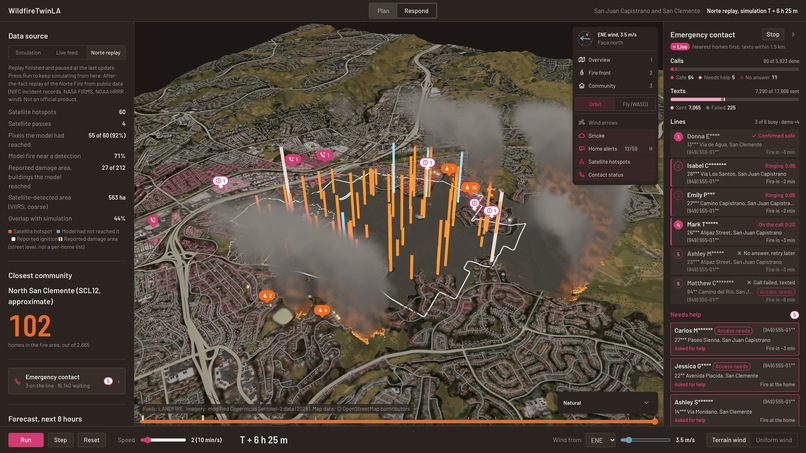Click the pink Live status badge
The width and height of the screenshot is (806, 453).
(680, 47)
